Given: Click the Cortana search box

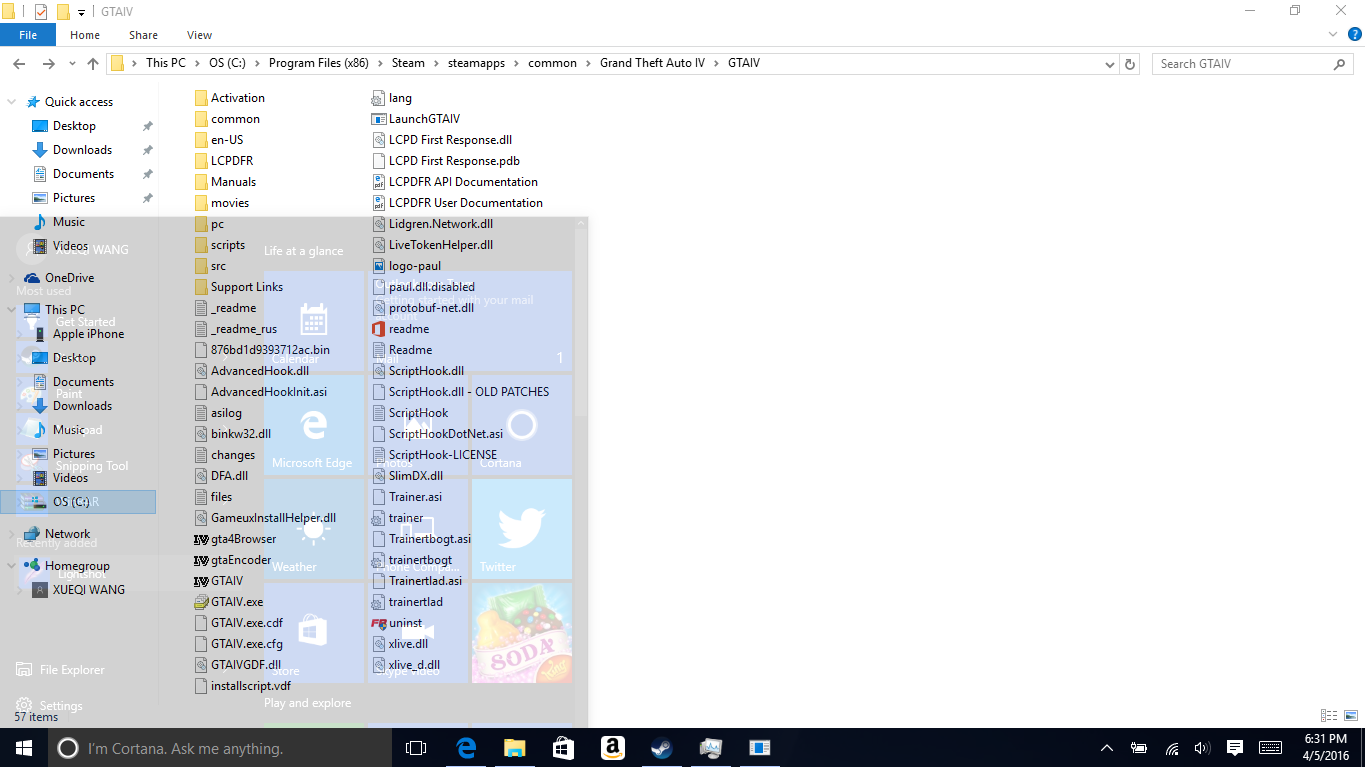Looking at the screenshot, I should coord(220,748).
